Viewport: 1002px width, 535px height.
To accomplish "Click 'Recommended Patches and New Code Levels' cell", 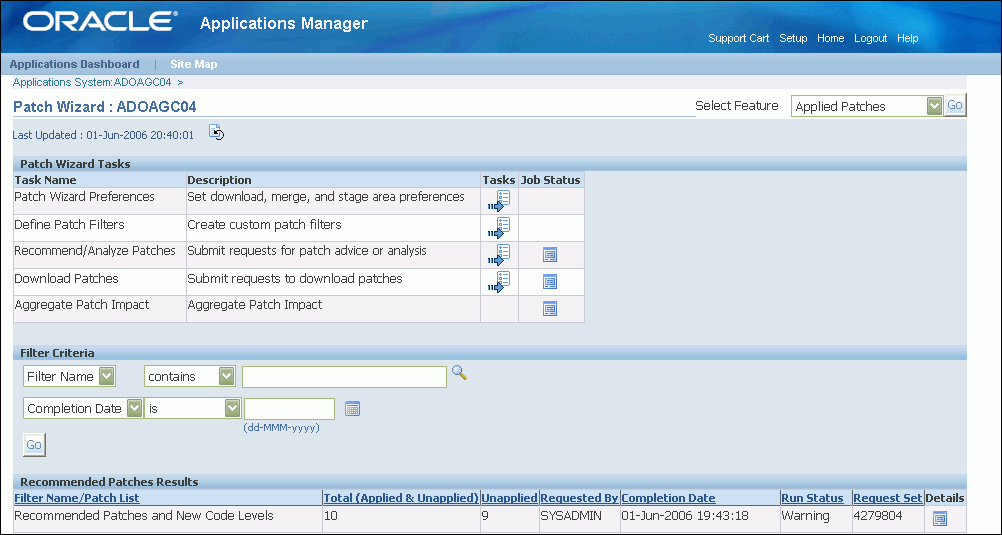I will (x=144, y=515).
